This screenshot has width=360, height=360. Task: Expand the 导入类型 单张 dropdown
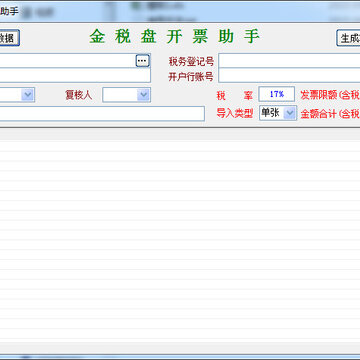click(290, 113)
